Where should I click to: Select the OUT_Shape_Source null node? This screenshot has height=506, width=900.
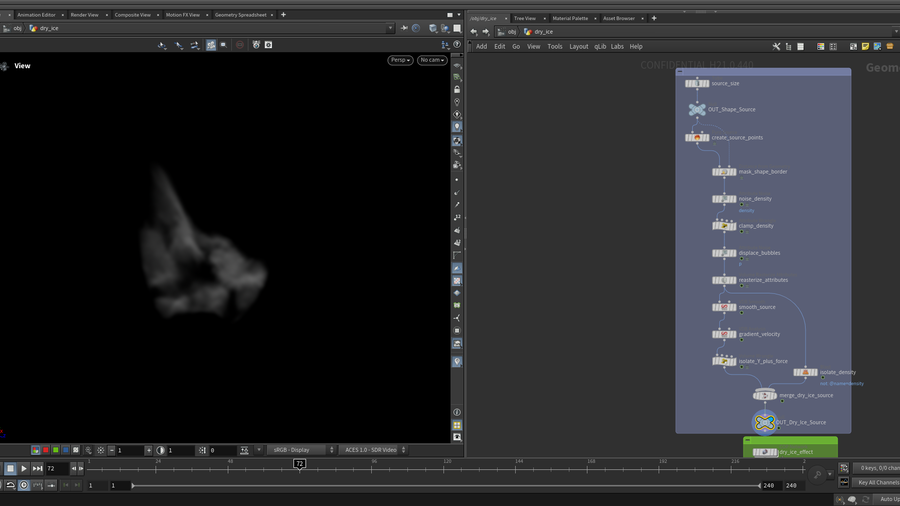697,110
